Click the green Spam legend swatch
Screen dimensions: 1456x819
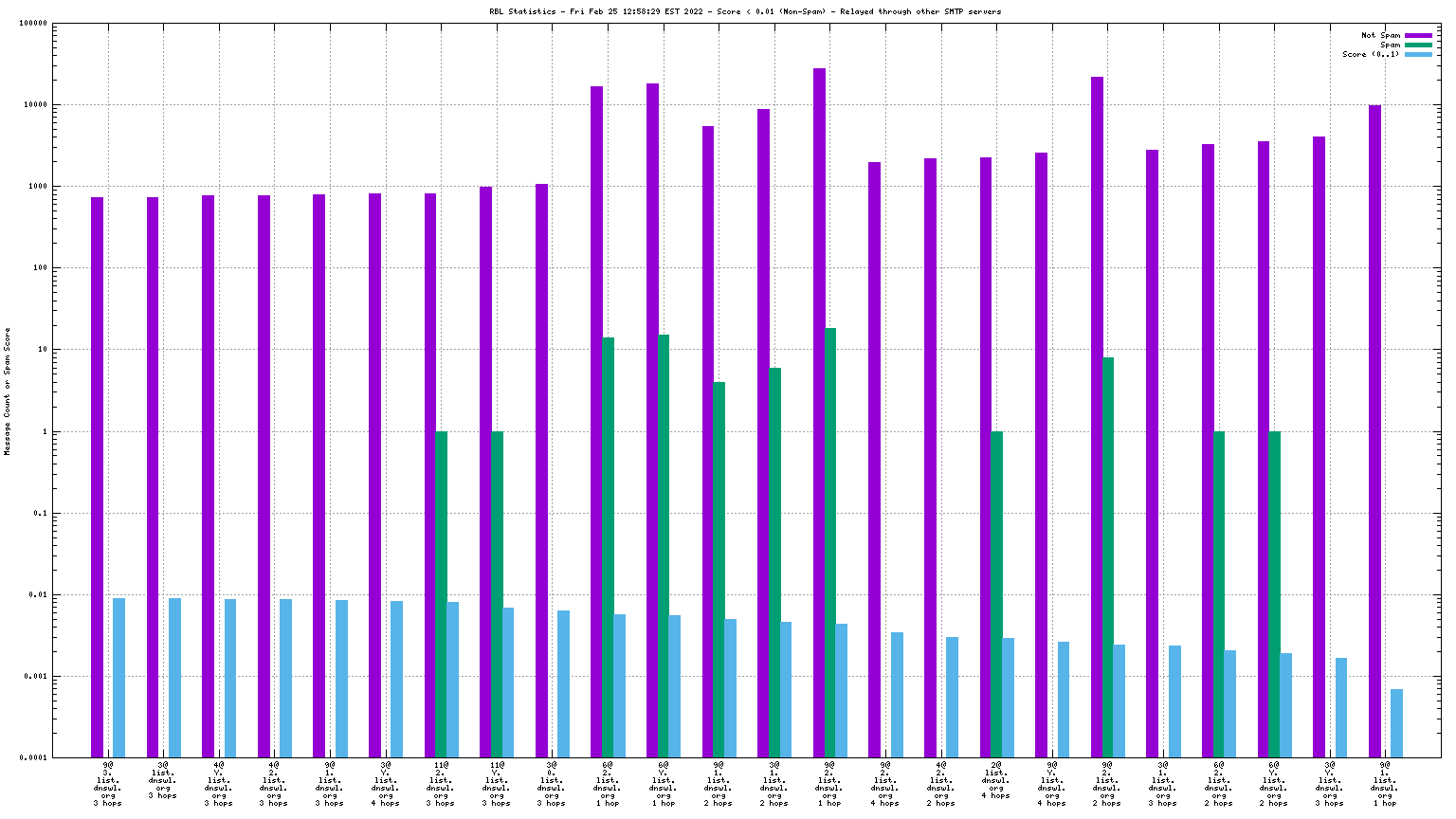[x=1418, y=45]
